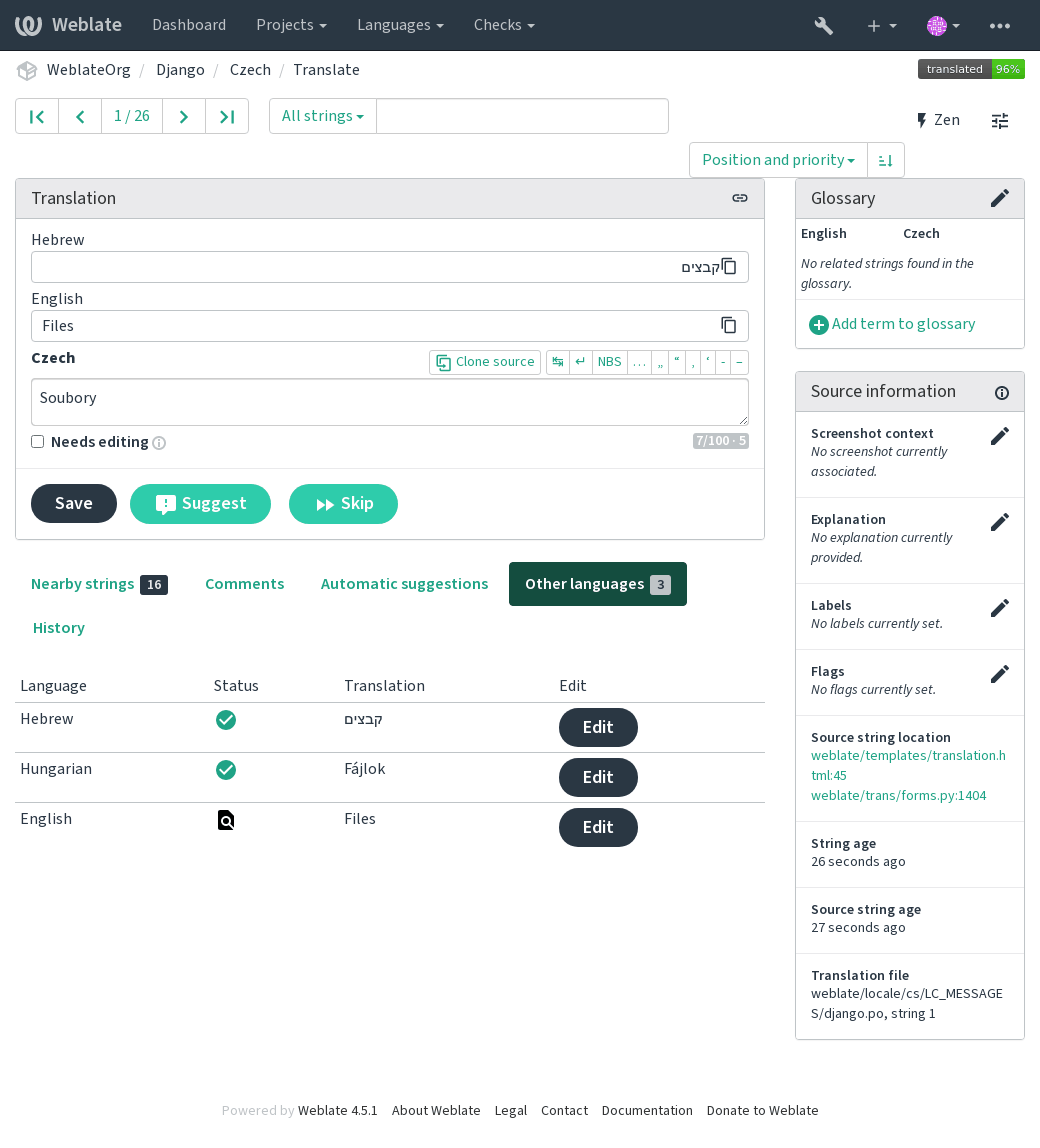Go to first string
Viewport: 1040px width, 1148px height.
point(37,116)
